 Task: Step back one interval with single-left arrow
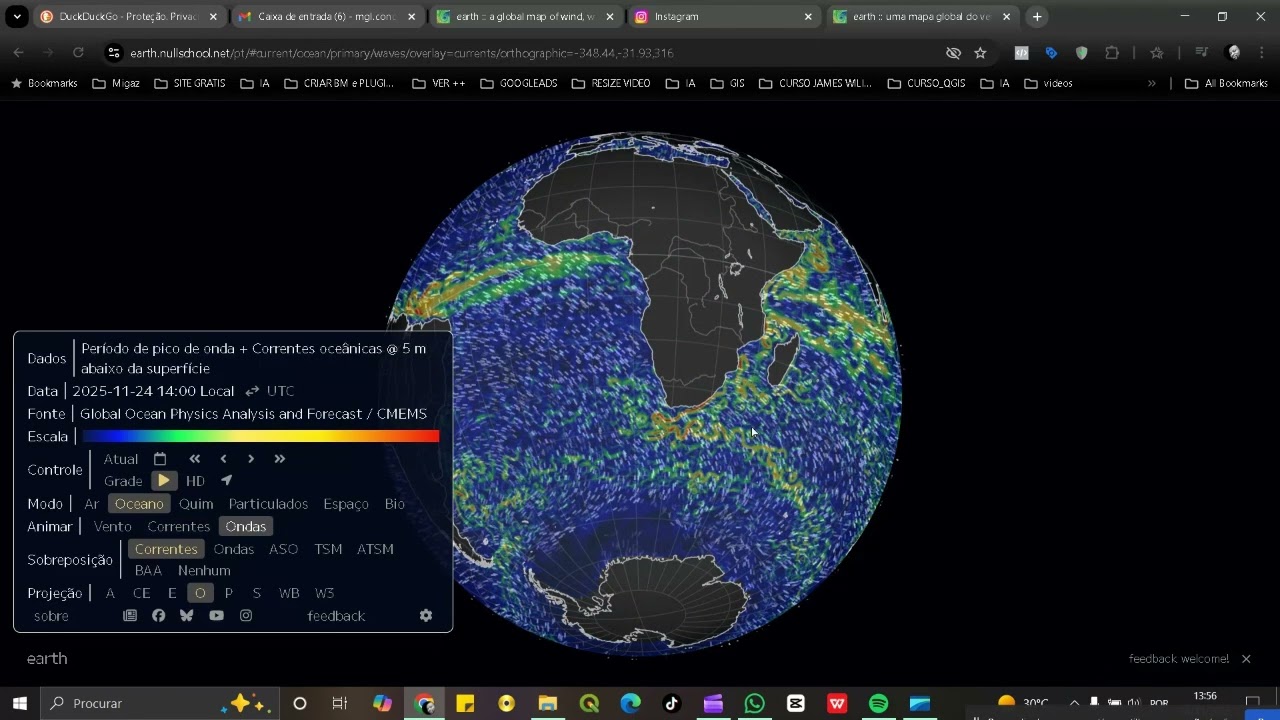[223, 459]
